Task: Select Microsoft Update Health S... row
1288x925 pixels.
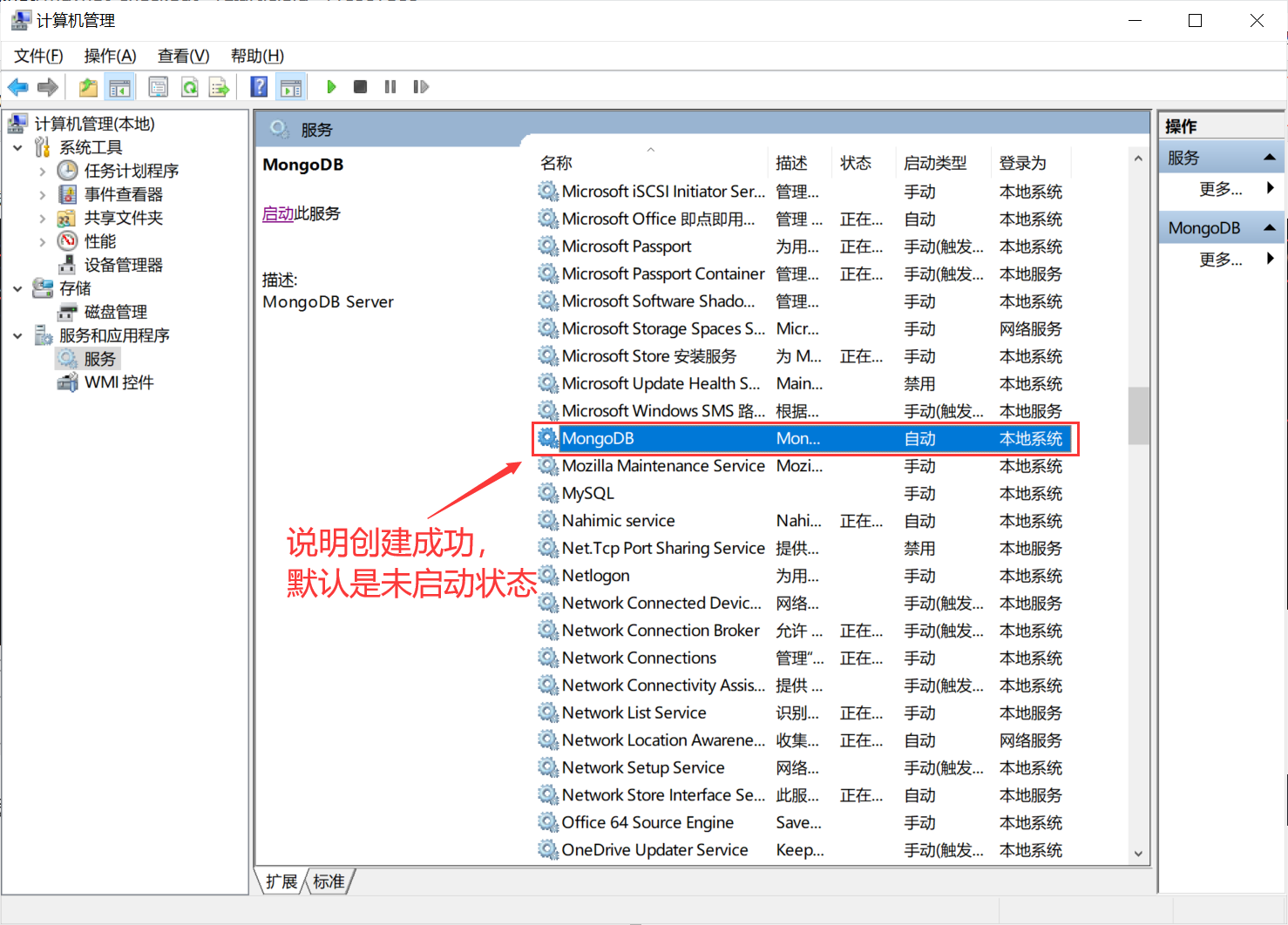Action: pos(802,383)
